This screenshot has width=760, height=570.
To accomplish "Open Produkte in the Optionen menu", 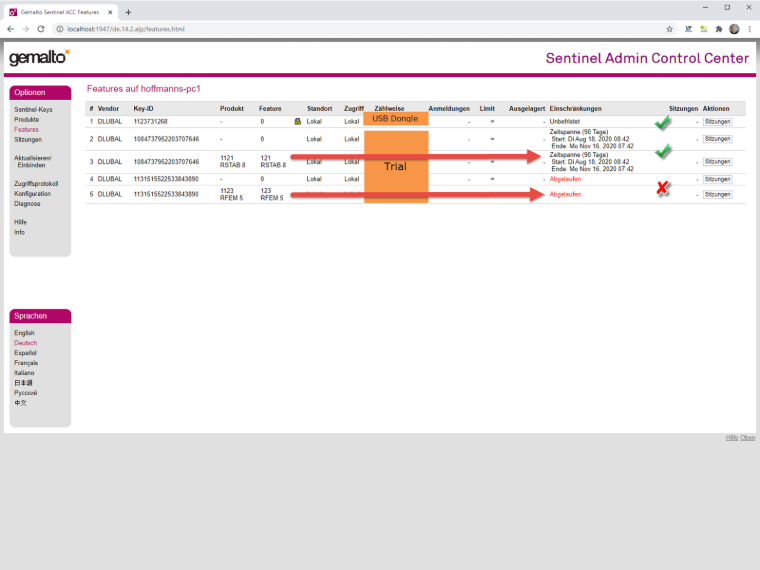I will tap(27, 120).
